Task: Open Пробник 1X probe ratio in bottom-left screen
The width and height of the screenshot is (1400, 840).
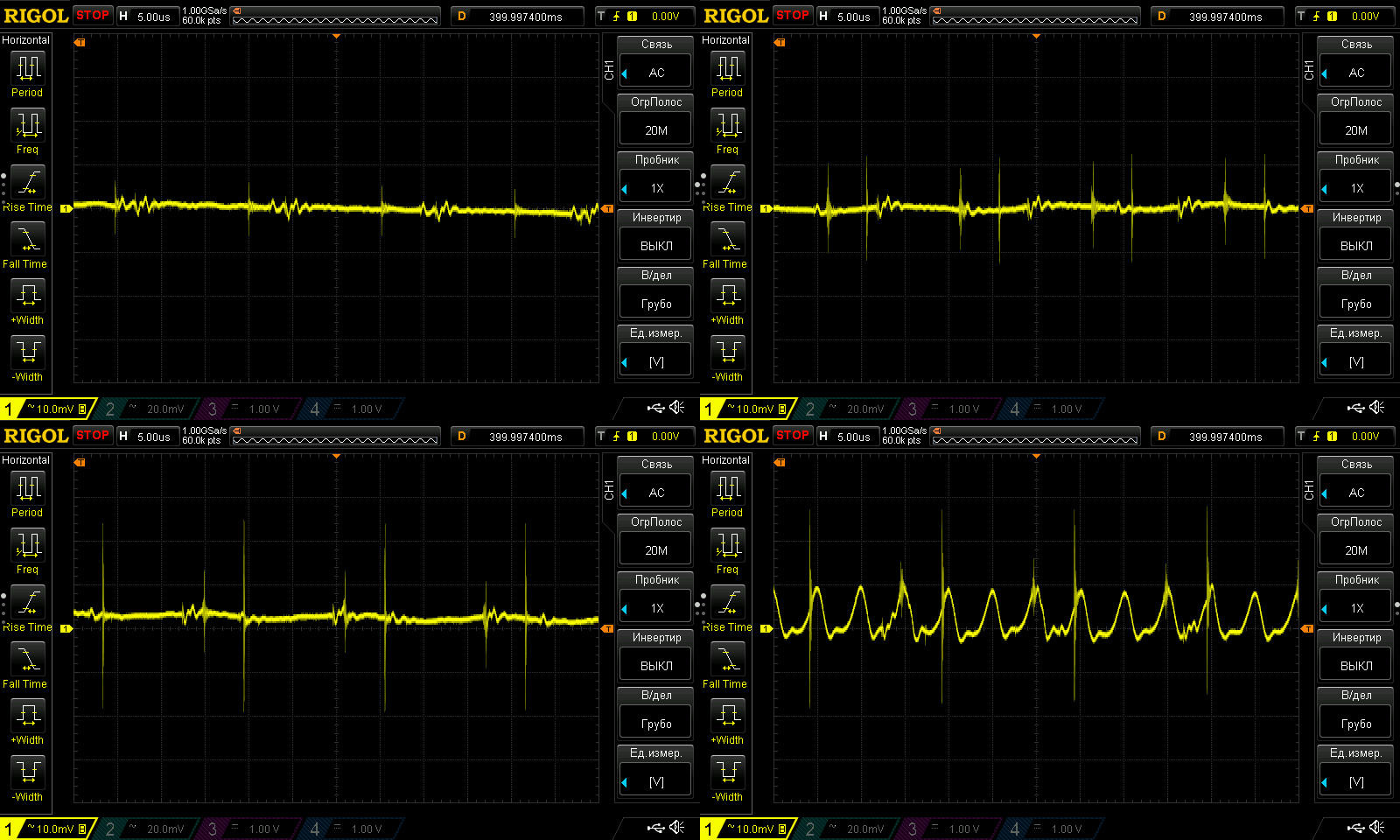Action: [655, 607]
